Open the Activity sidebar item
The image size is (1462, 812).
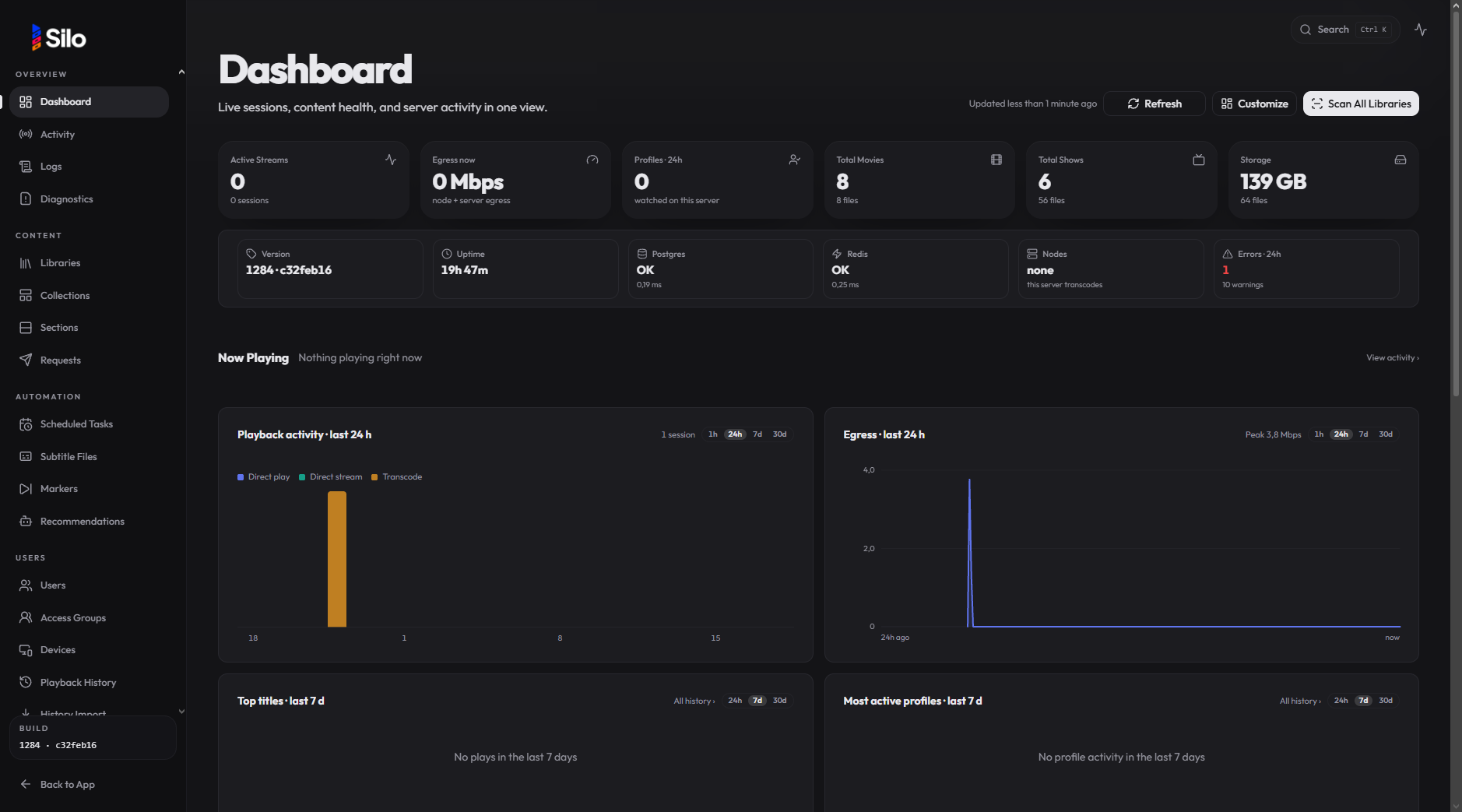pos(90,135)
